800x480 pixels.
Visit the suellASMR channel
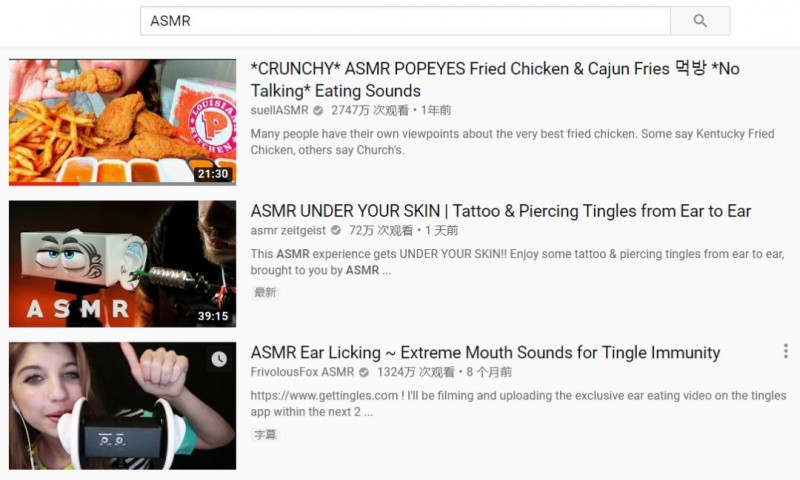[x=280, y=110]
